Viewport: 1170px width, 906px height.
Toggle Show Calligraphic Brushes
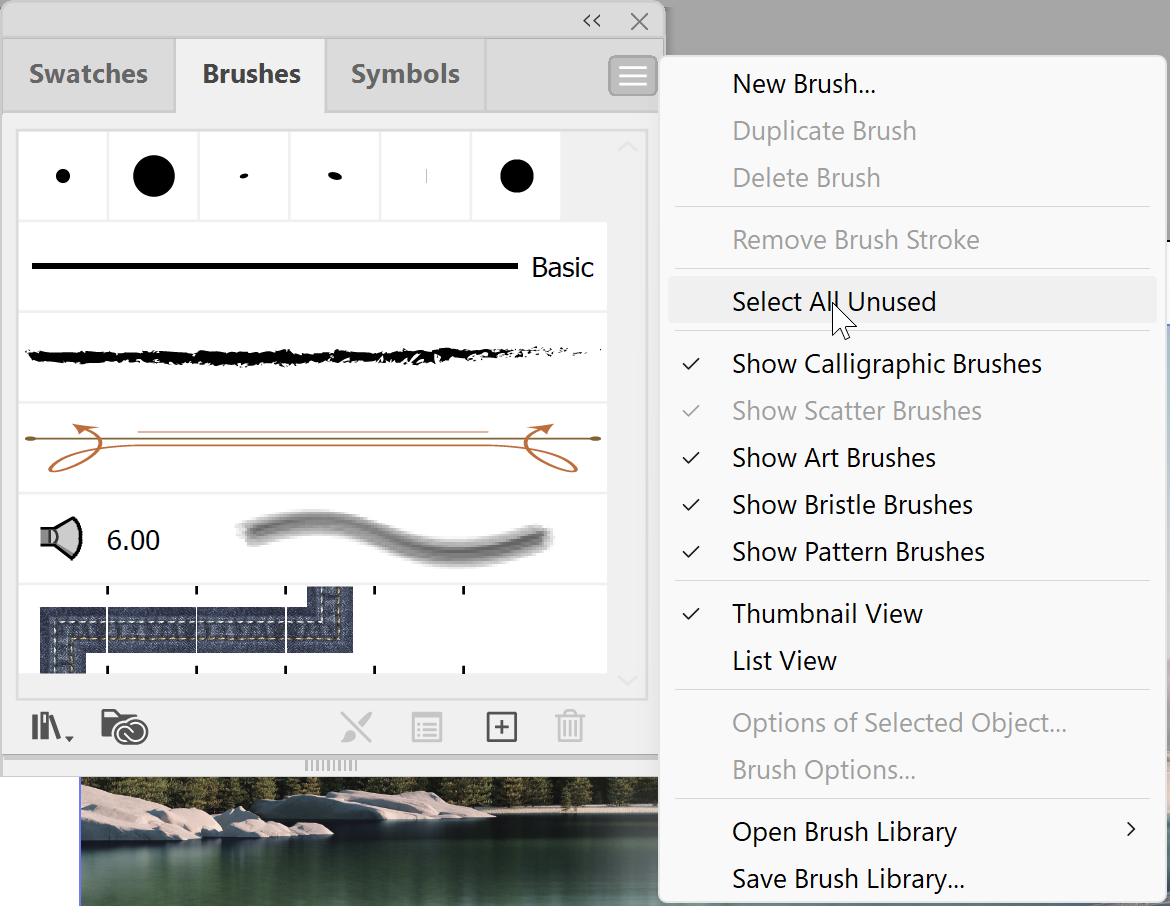click(x=912, y=363)
